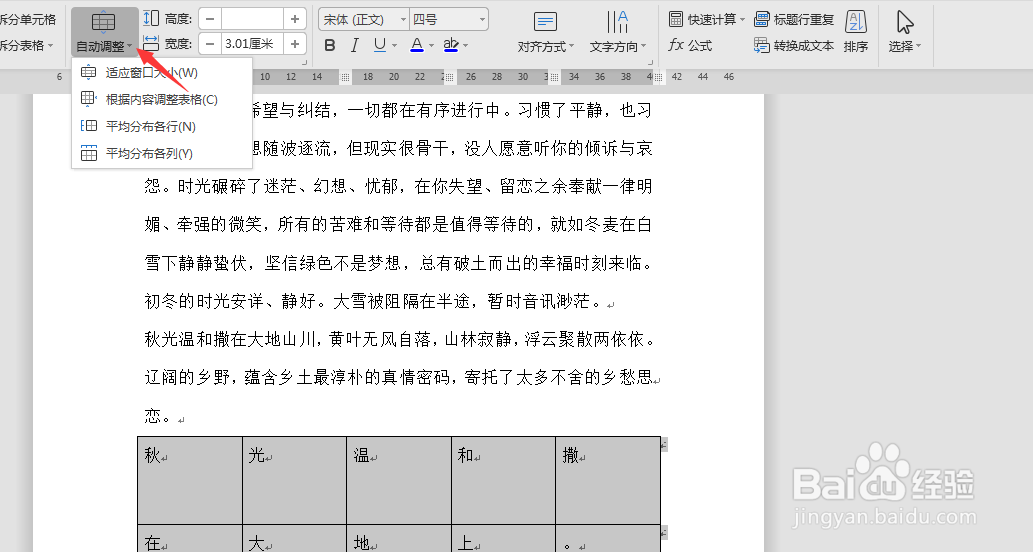The height and width of the screenshot is (552, 1033).
Task: Click the table cell containing 在
Action: point(190,539)
